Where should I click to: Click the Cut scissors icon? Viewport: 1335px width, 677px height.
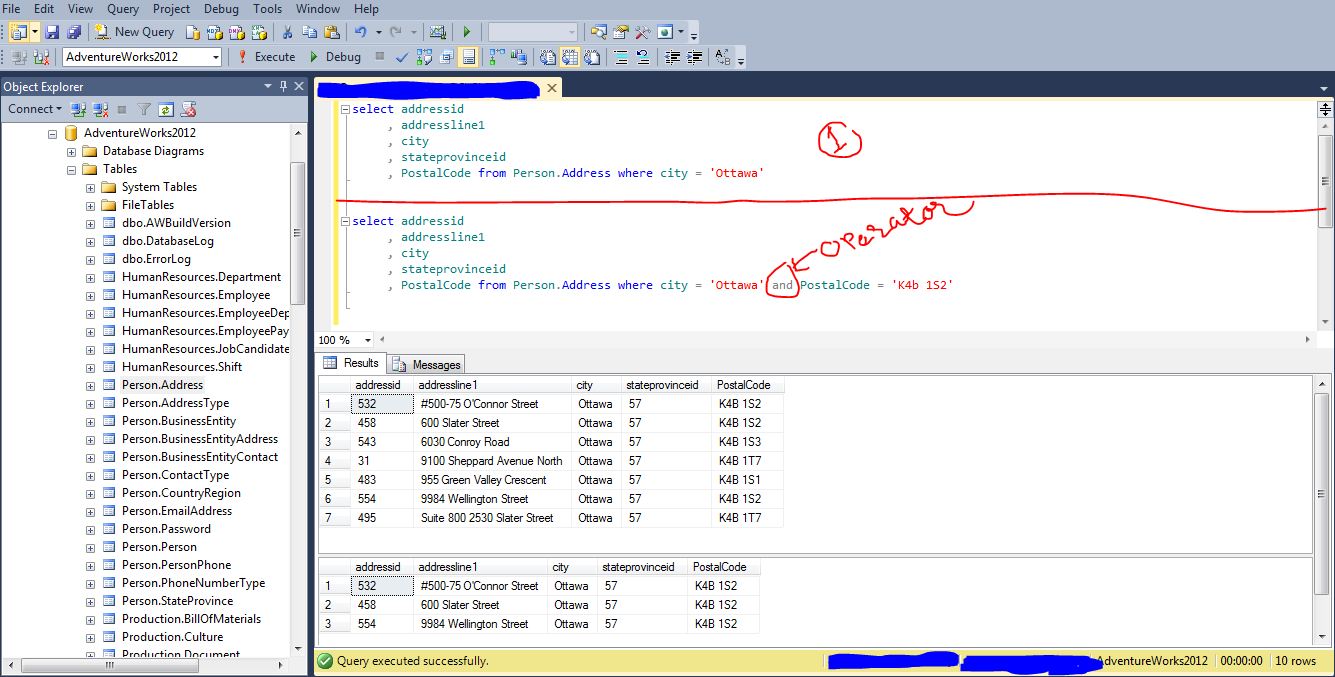point(287,32)
